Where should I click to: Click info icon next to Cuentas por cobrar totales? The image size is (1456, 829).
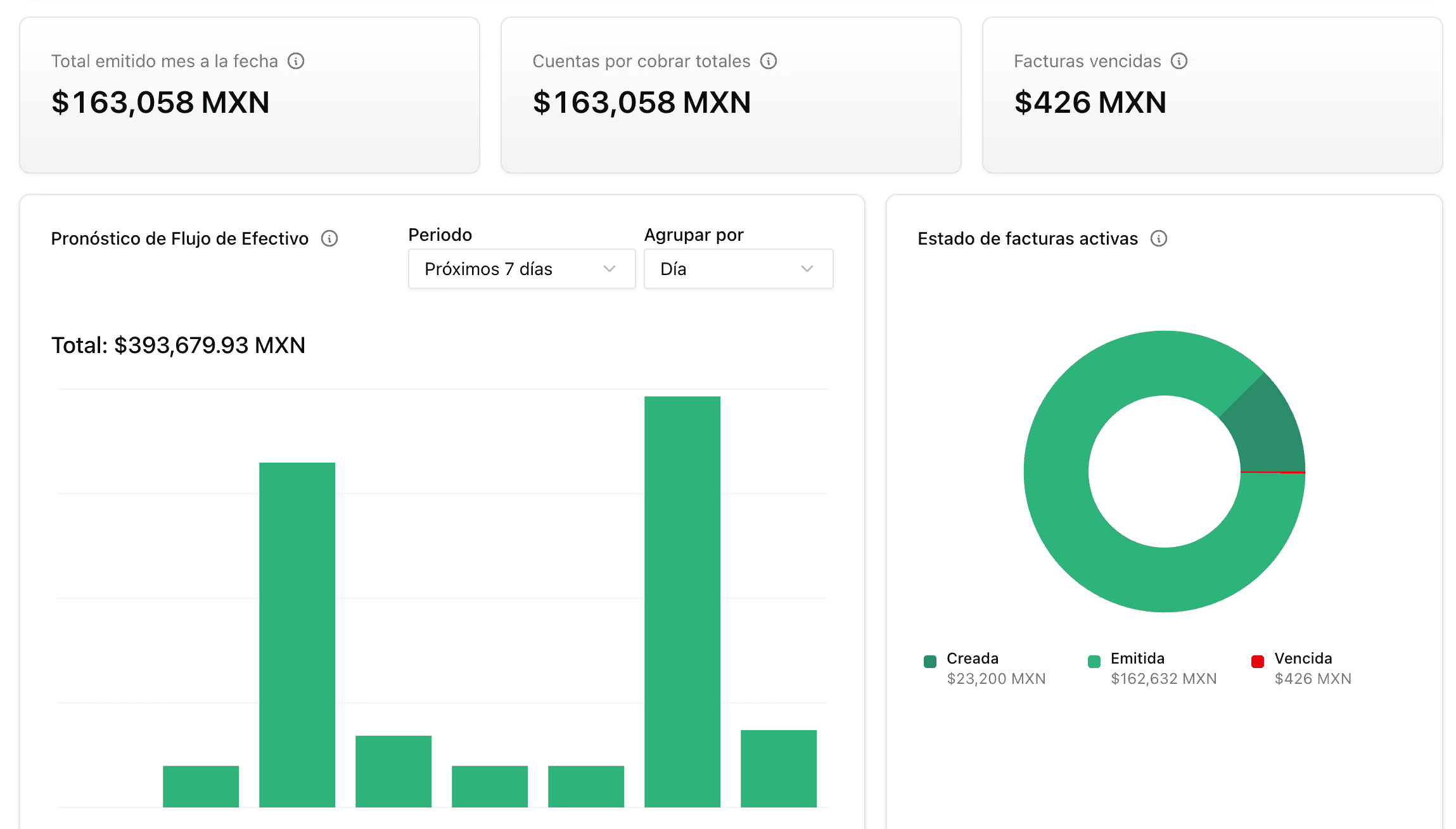click(x=769, y=61)
